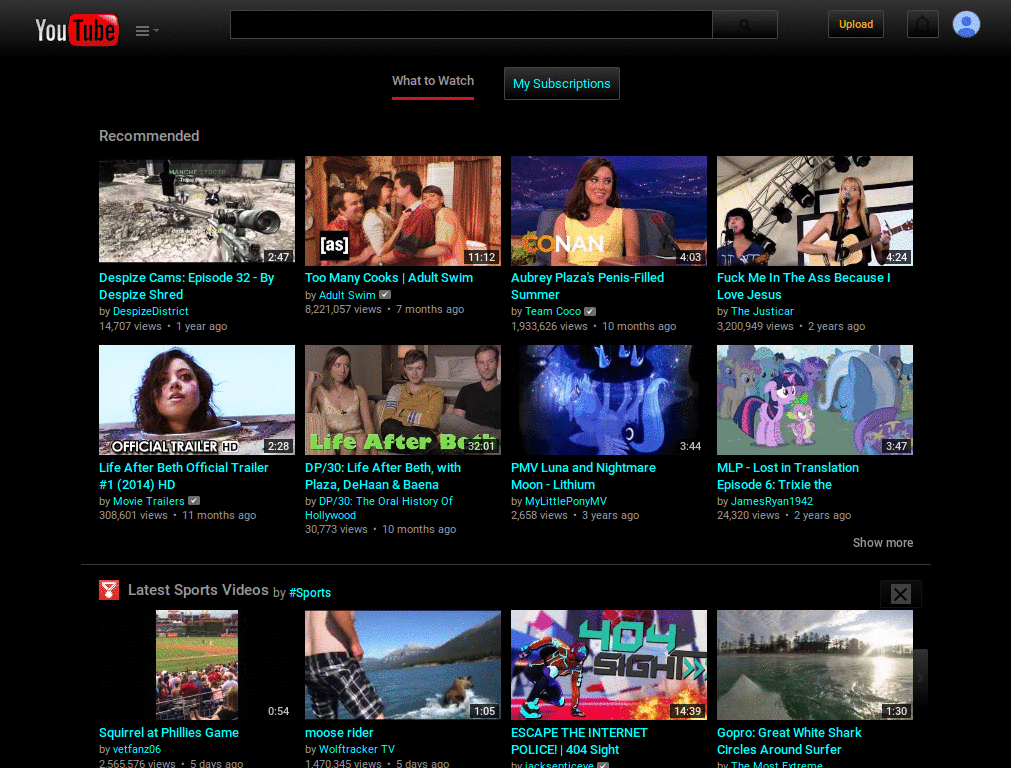Screen dimensions: 1024x768
Task: Open the Conan Aubrey Plaza thumbnail
Action: tap(609, 211)
